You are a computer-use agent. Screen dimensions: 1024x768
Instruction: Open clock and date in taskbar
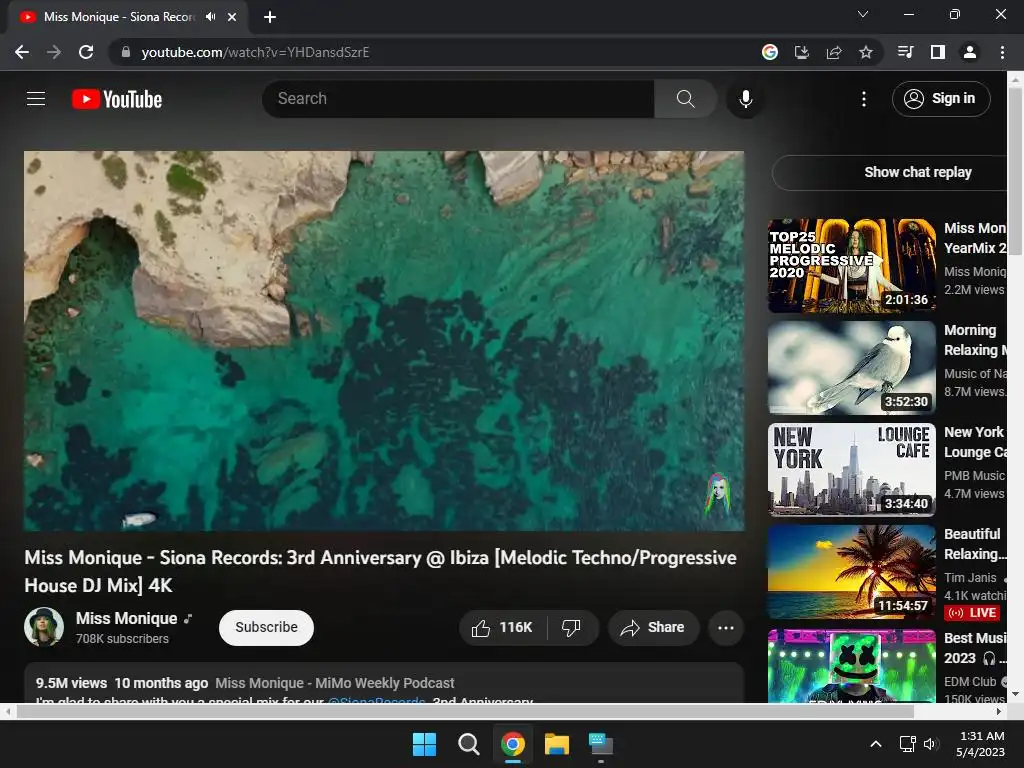[980, 744]
